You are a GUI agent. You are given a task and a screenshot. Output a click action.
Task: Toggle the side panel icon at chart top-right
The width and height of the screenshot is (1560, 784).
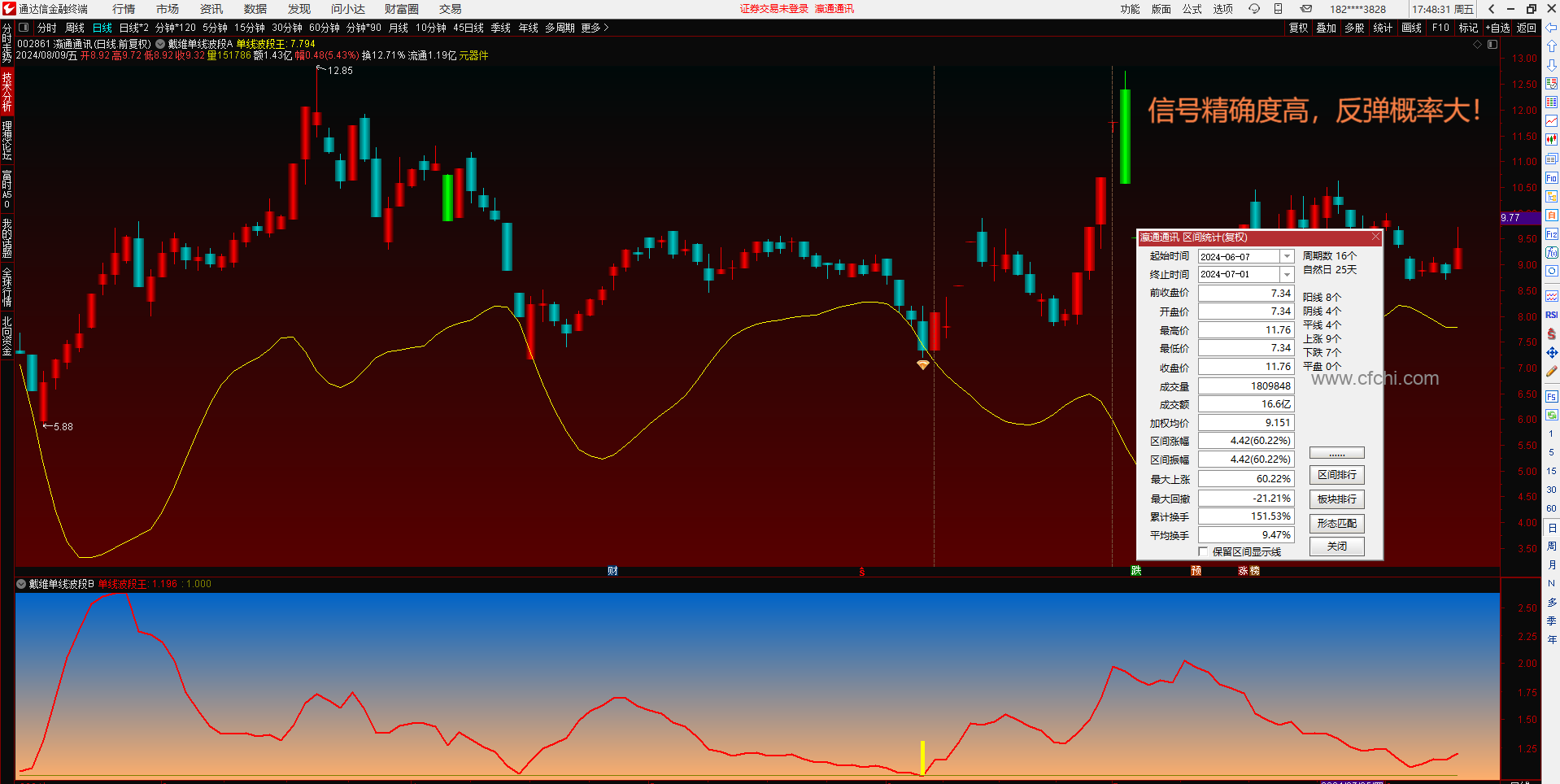[x=1492, y=45]
